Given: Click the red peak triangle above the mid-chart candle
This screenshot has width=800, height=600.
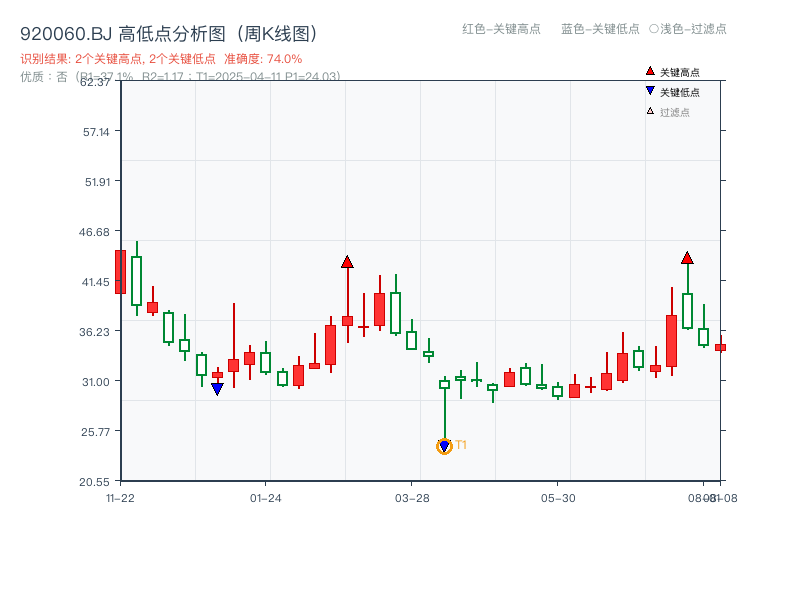Looking at the screenshot, I should (346, 263).
